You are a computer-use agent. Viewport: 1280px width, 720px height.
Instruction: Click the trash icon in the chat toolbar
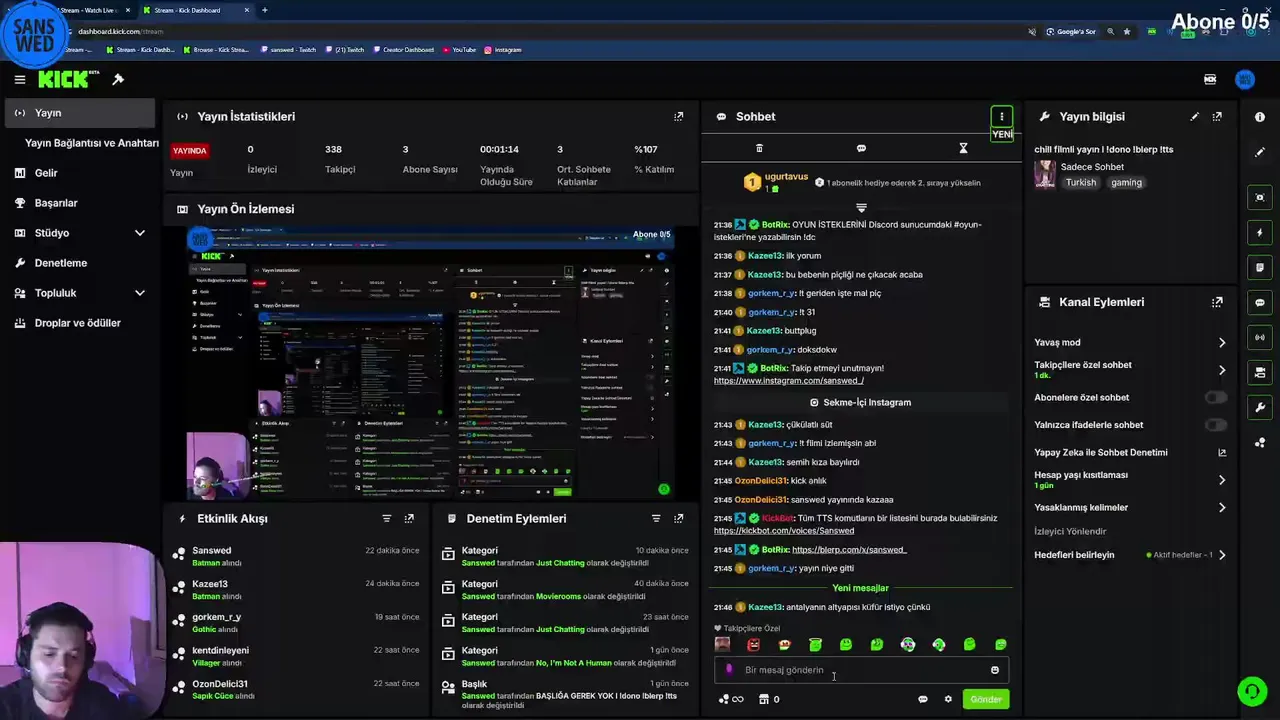click(759, 148)
